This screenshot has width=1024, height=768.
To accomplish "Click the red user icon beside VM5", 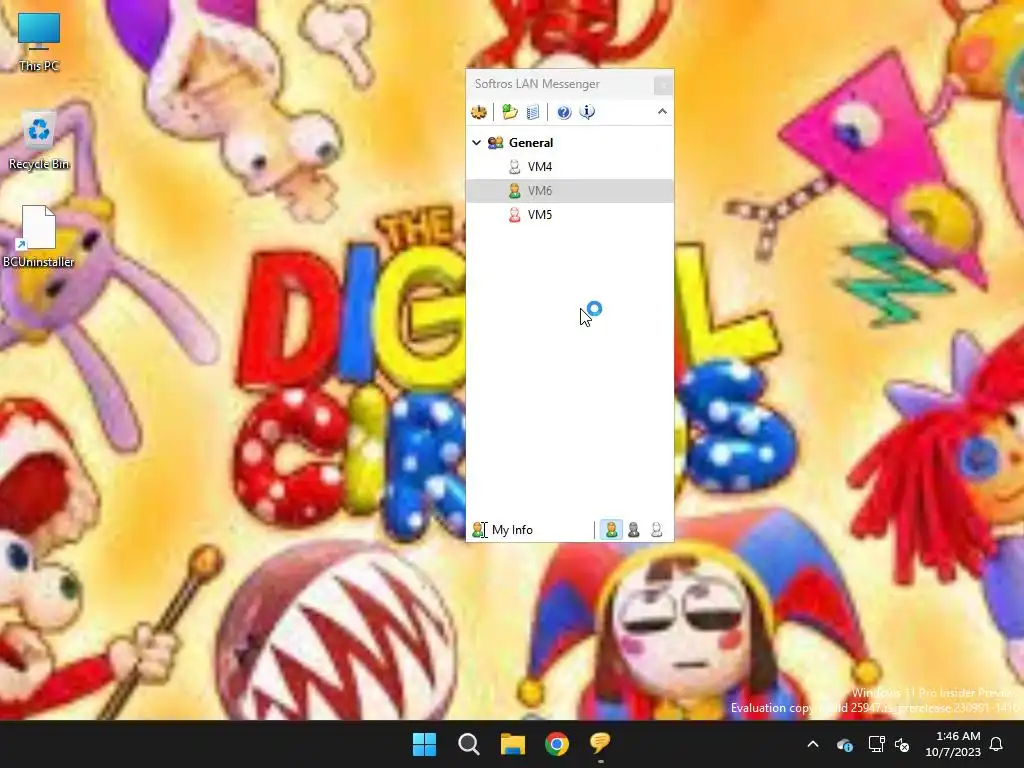I will tap(515, 215).
